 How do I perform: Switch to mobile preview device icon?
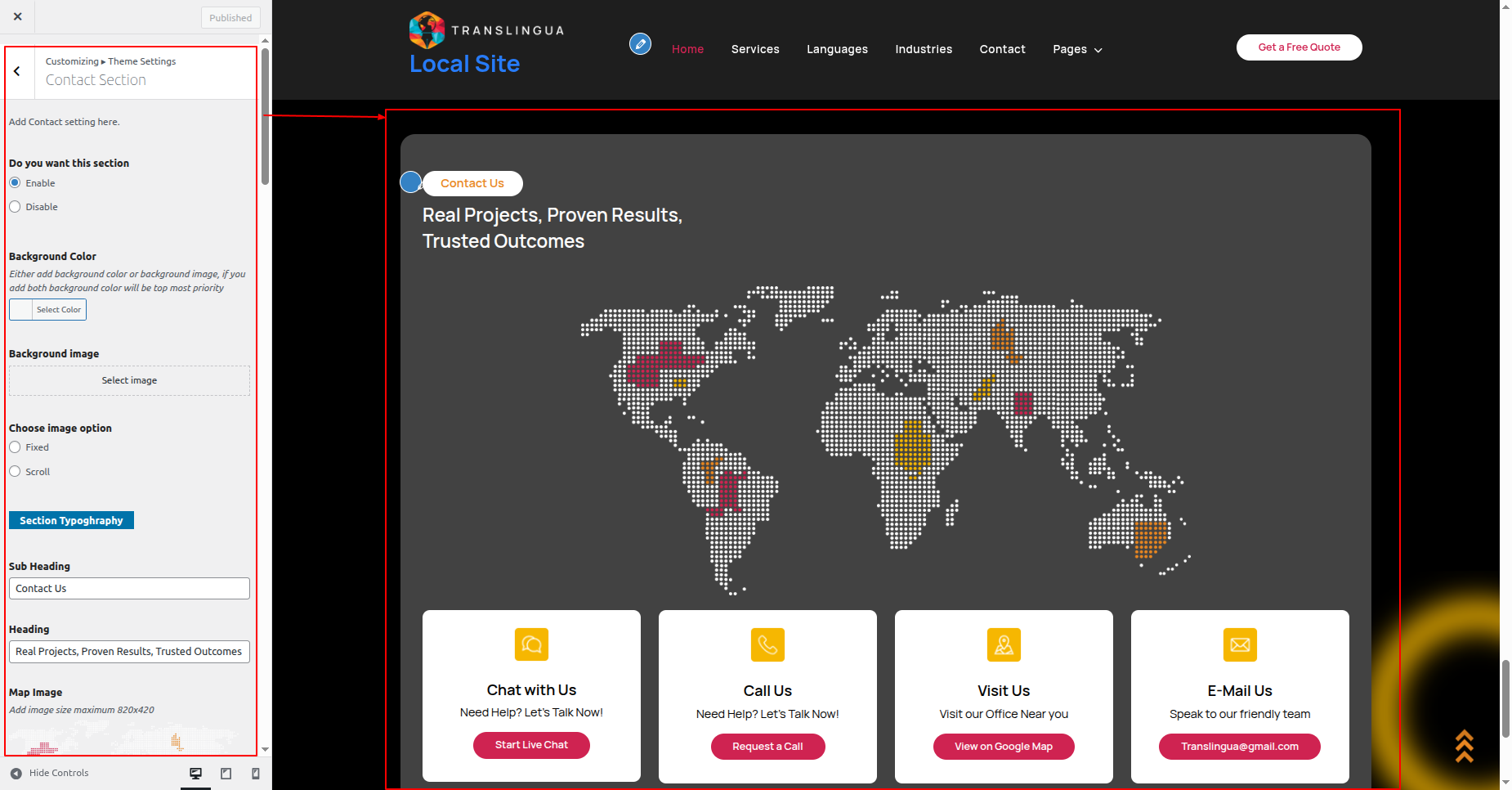(256, 774)
